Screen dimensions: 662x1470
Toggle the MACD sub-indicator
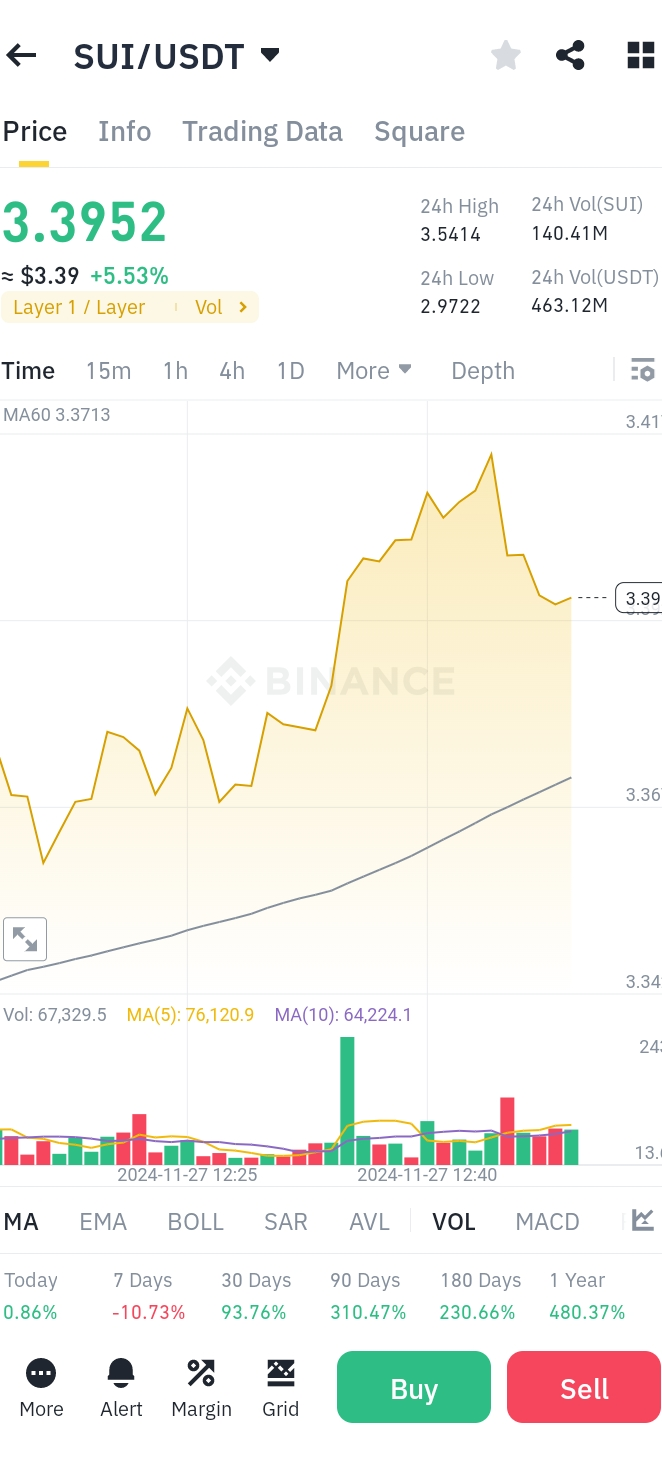[547, 1222]
